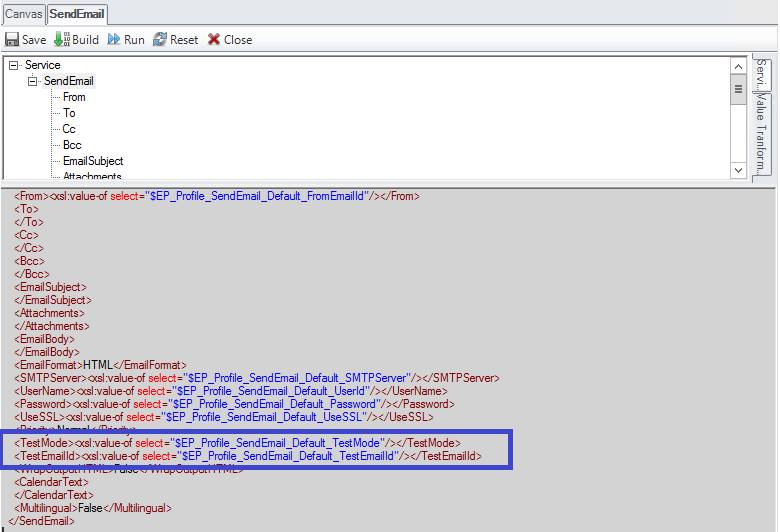780x532 pixels.
Task: Click the Save floppy disk icon
Action: (x=11, y=39)
